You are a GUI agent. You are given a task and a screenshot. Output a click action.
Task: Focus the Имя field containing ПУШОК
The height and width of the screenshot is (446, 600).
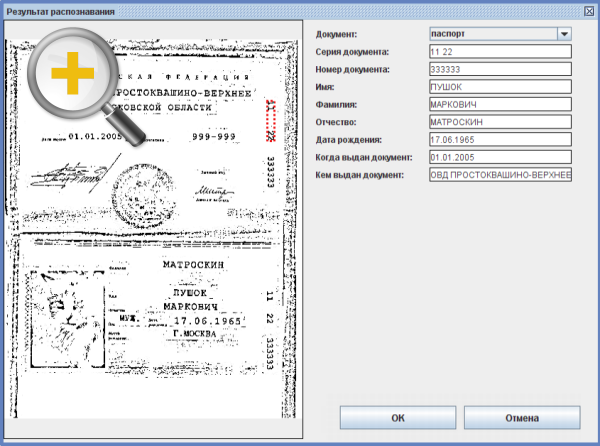(x=498, y=87)
